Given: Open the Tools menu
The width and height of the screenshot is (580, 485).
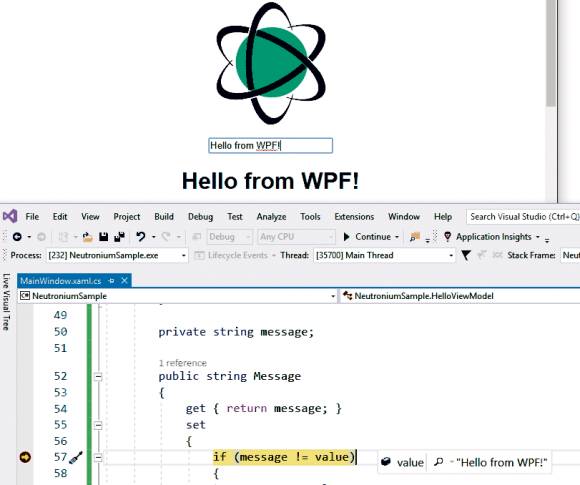Looking at the screenshot, I should tap(310, 216).
